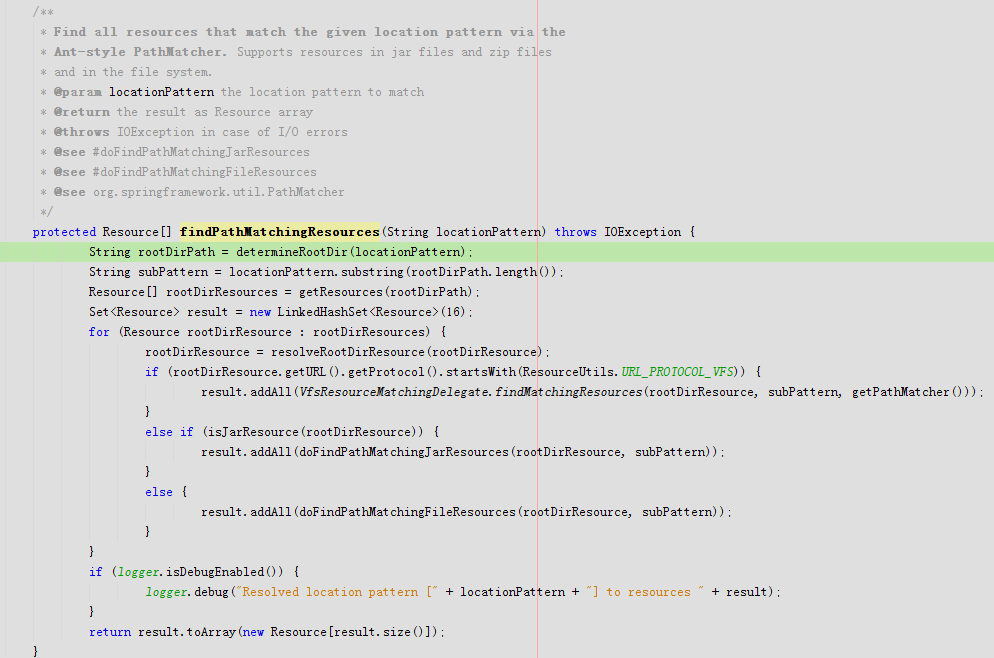The image size is (994, 658).
Task: Click logger.isDebugEnabled() condition
Action: click(x=200, y=572)
